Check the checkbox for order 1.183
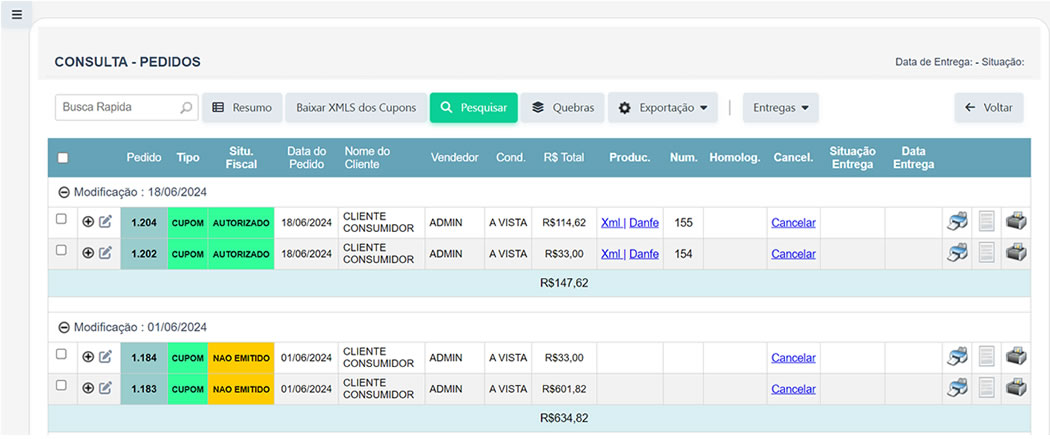The width and height of the screenshot is (1050, 439). click(x=61, y=386)
